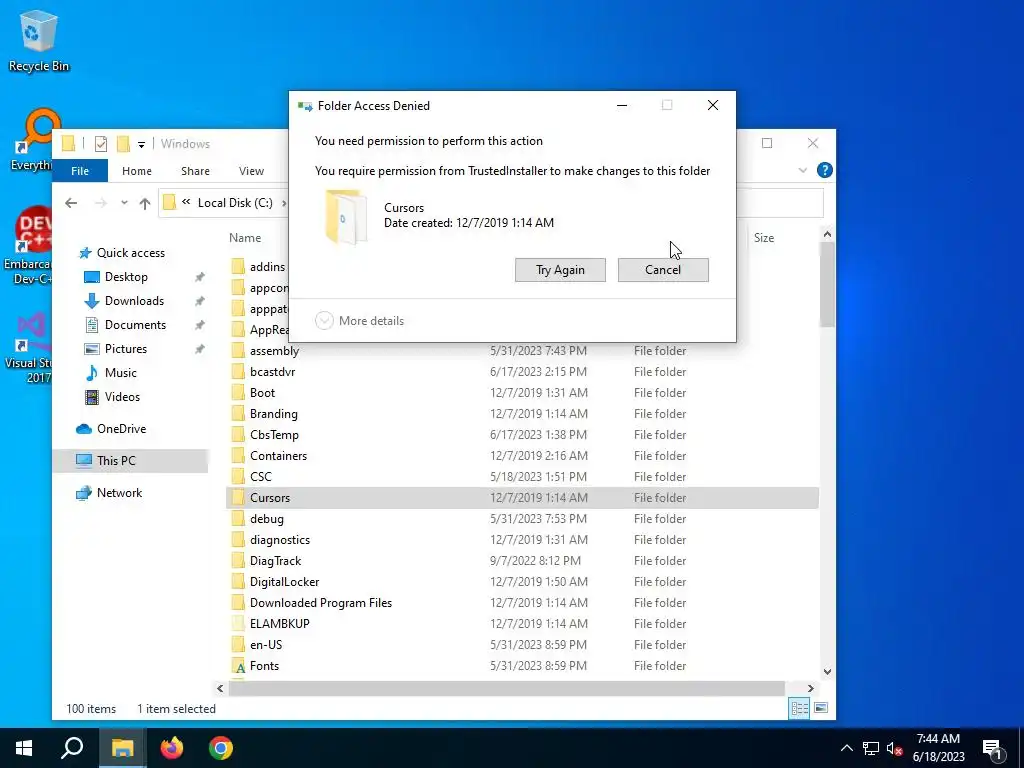This screenshot has width=1024, height=768.
Task: Switch to details view icon in status bar
Action: click(x=799, y=709)
